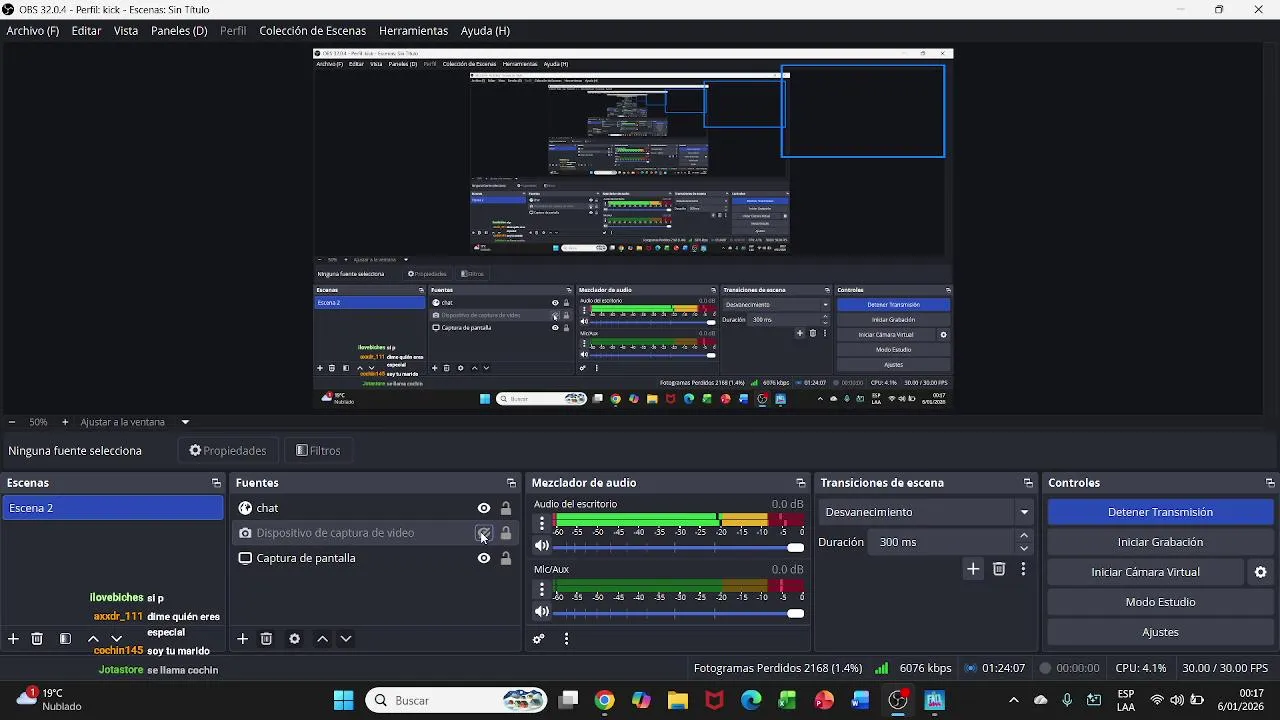Zoom in preview with plus icon

(x=65, y=422)
